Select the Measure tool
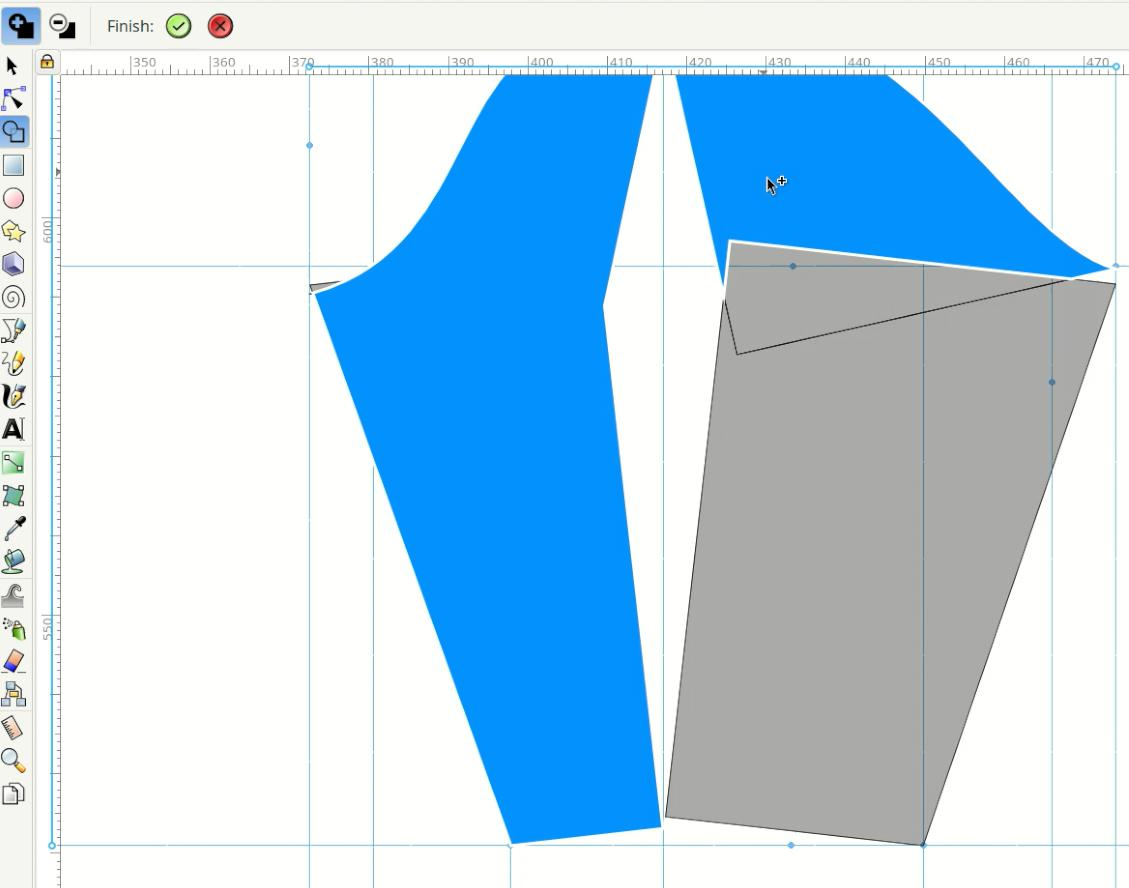 14,727
